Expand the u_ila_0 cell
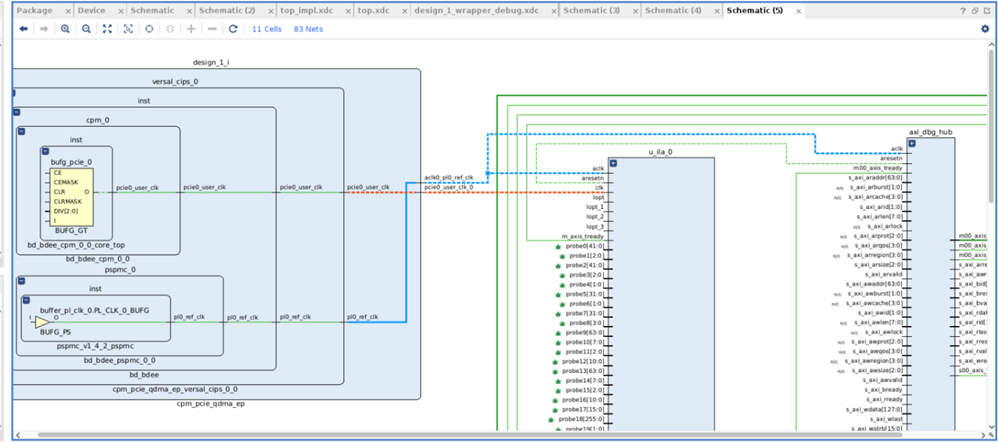The image size is (998, 443). (x=614, y=163)
